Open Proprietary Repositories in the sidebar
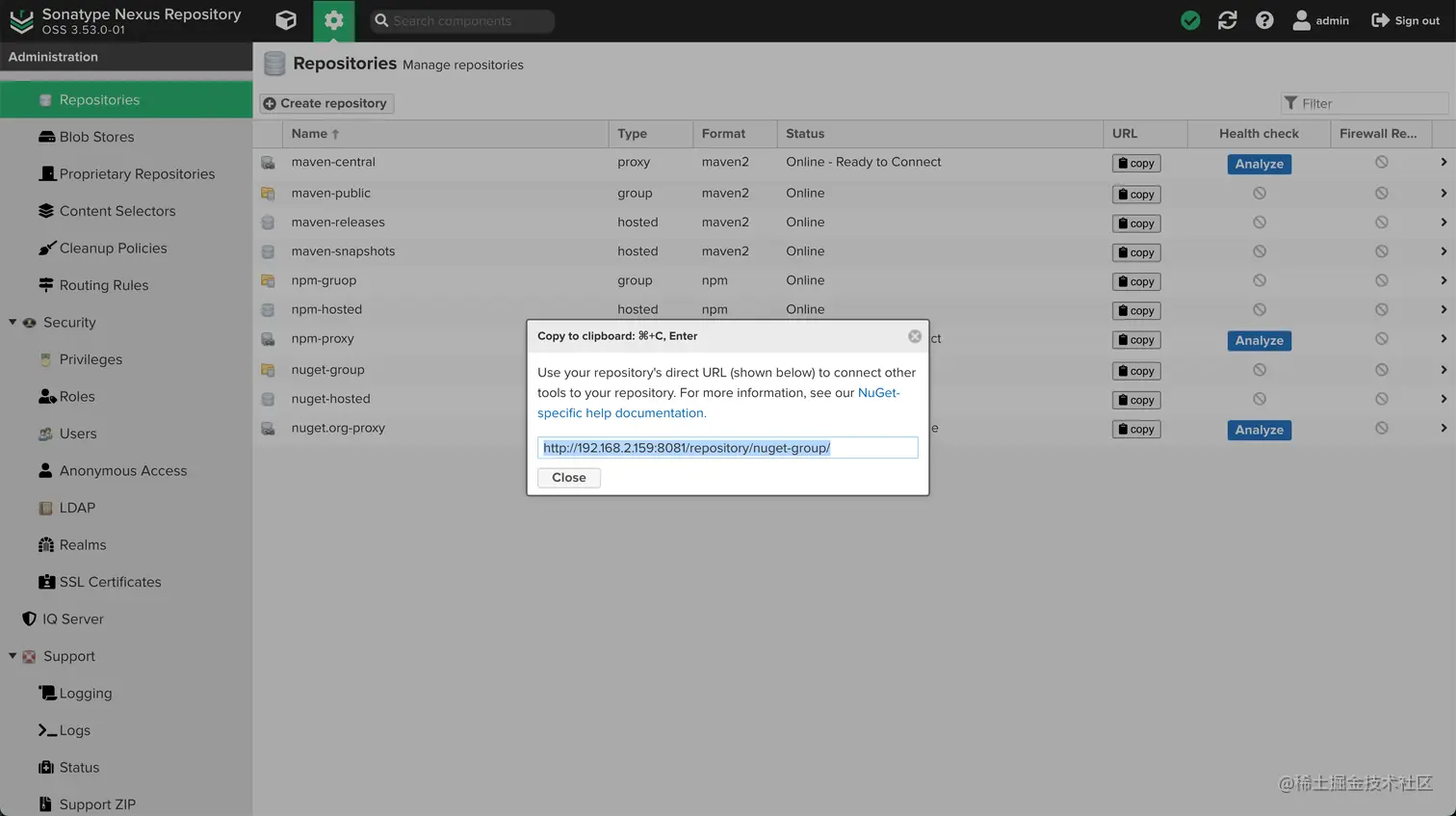The image size is (1456, 816). pyautogui.click(x=126, y=174)
